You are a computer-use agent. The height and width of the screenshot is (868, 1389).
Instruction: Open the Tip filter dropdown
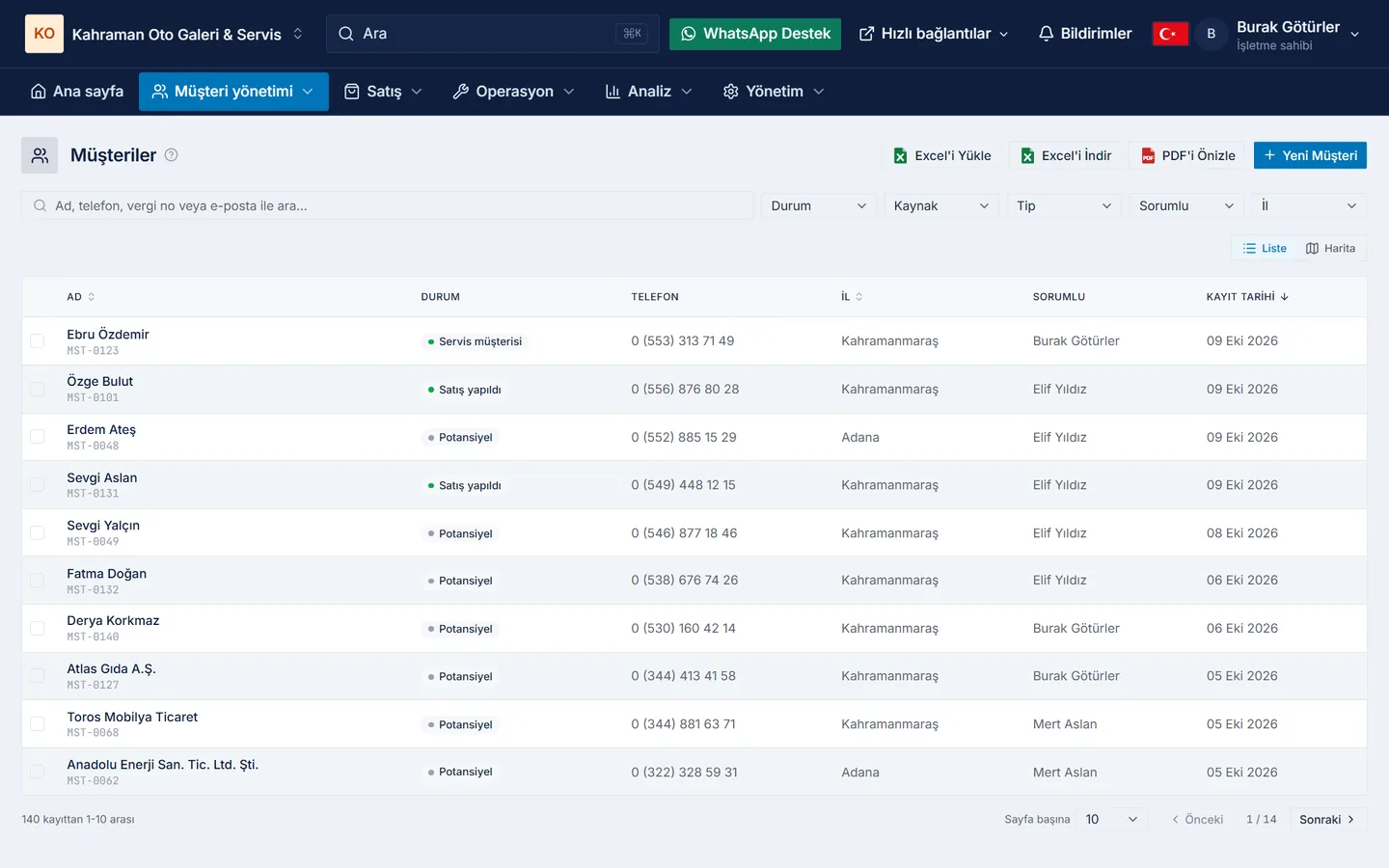click(x=1064, y=205)
